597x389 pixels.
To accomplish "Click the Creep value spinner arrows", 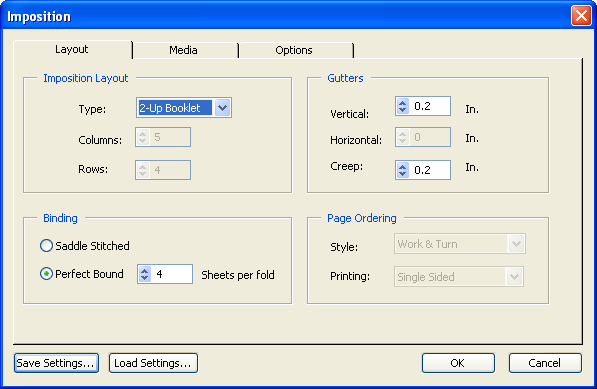I will point(402,170).
